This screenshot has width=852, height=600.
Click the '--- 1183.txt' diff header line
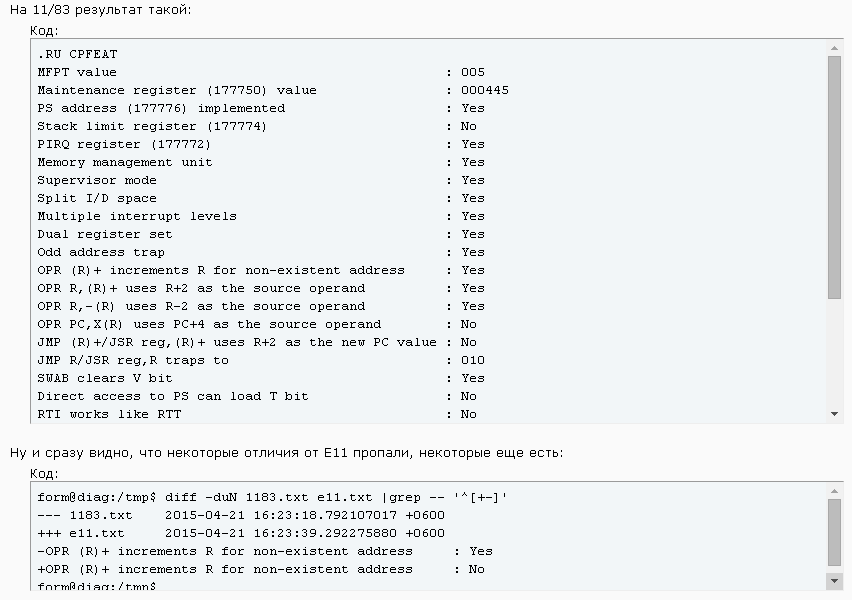(x=241, y=515)
